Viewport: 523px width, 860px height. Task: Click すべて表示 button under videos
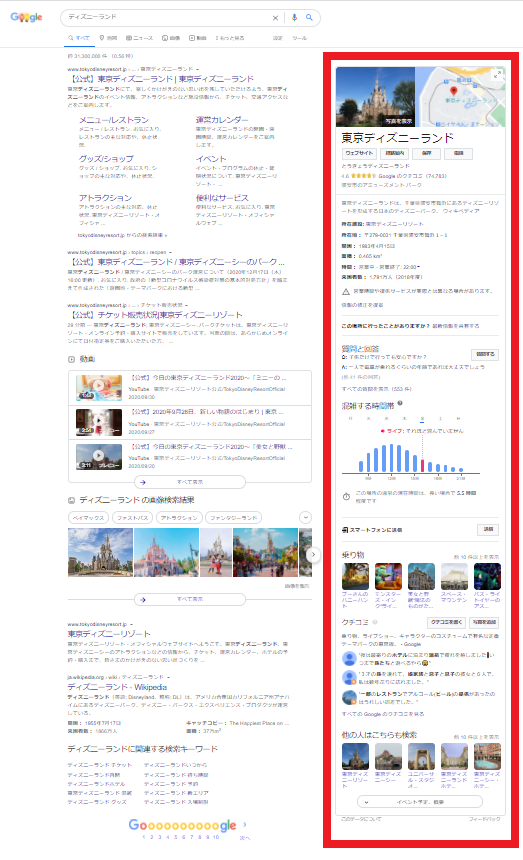190,482
